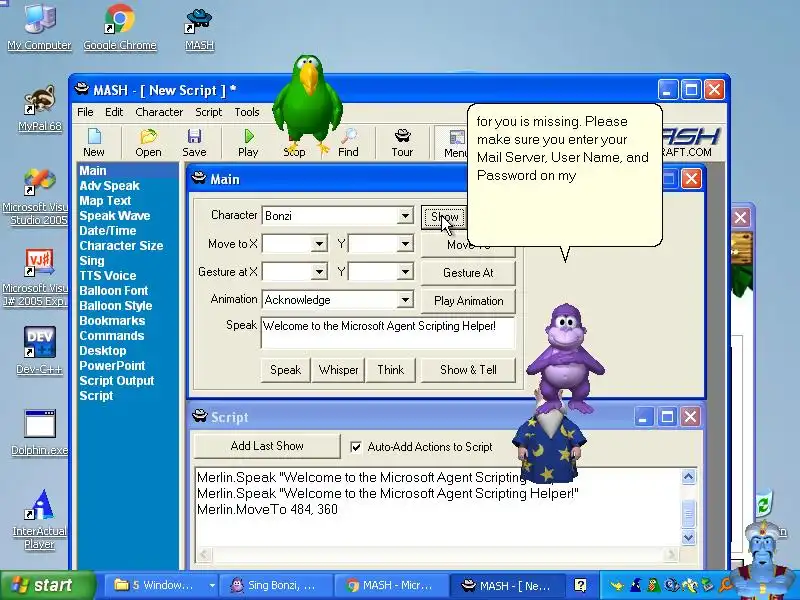This screenshot has width=800, height=600.
Task: Open the Edit menu
Action: [114, 112]
